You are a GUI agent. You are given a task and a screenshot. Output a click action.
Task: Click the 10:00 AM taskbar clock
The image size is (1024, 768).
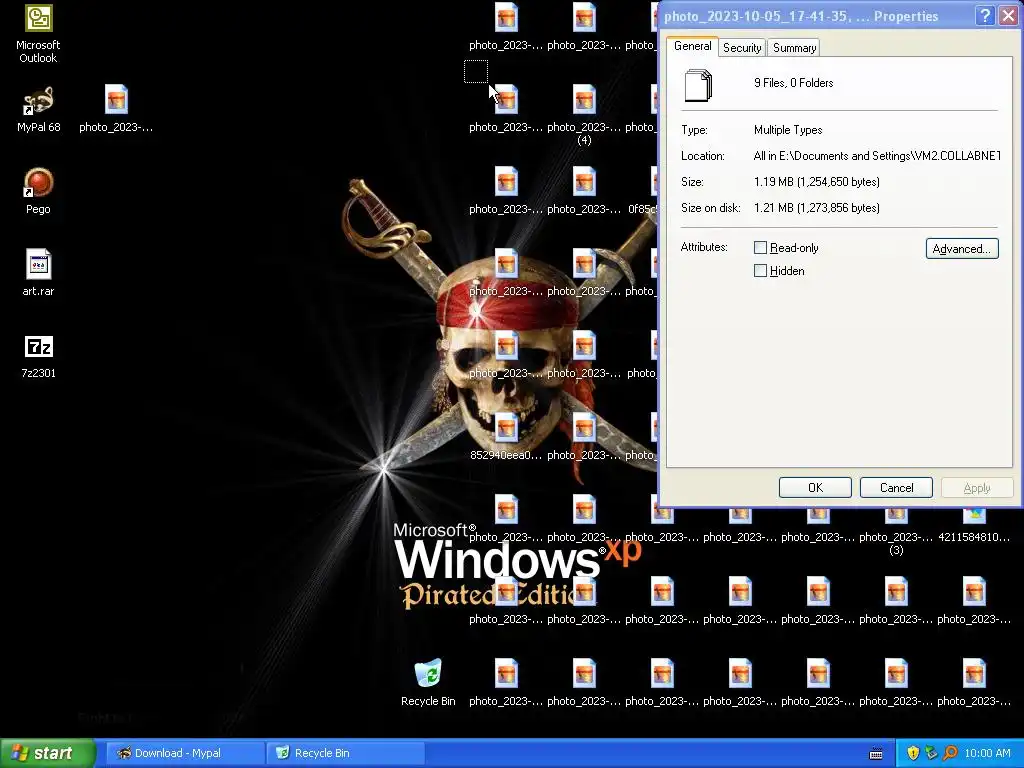[x=987, y=753]
